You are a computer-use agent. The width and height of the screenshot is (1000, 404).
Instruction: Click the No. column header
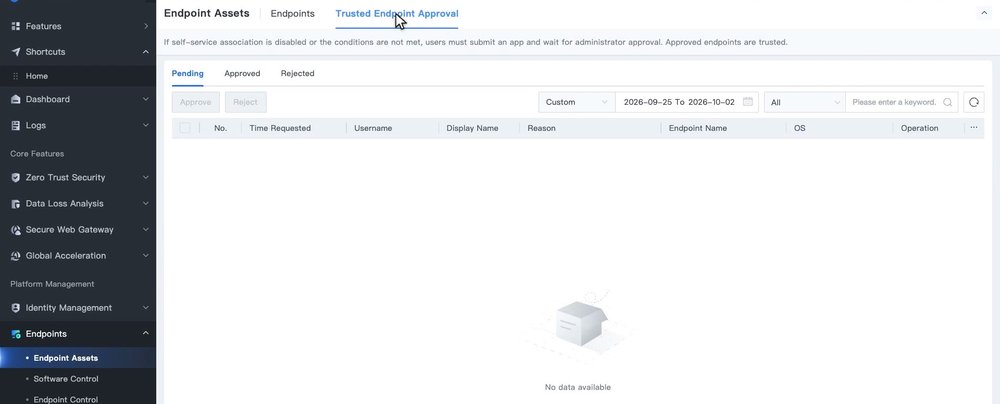[221, 128]
